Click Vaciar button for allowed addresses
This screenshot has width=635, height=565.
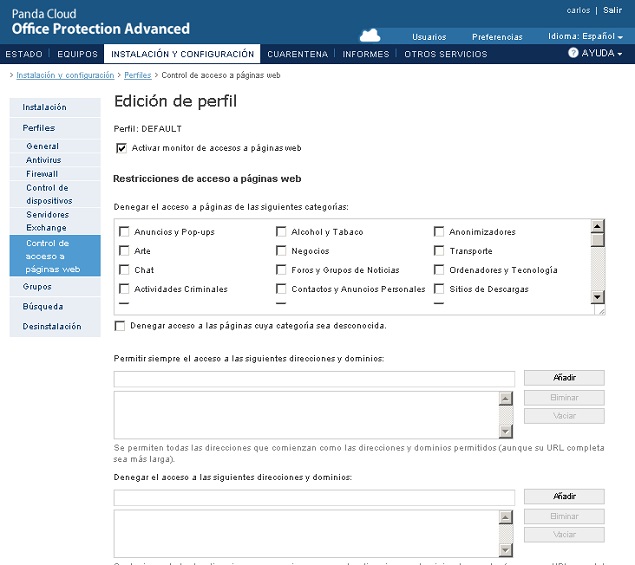tap(564, 416)
